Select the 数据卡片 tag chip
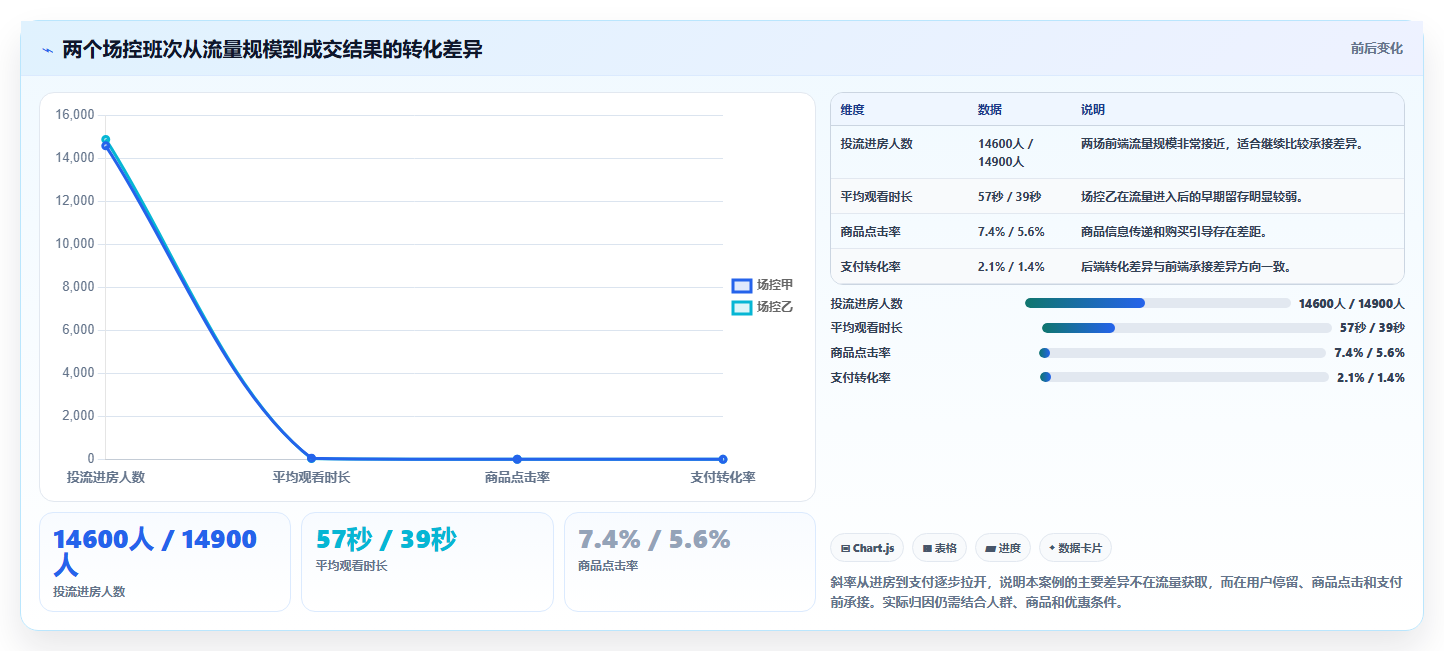This screenshot has height=651, width=1444. 1075,548
